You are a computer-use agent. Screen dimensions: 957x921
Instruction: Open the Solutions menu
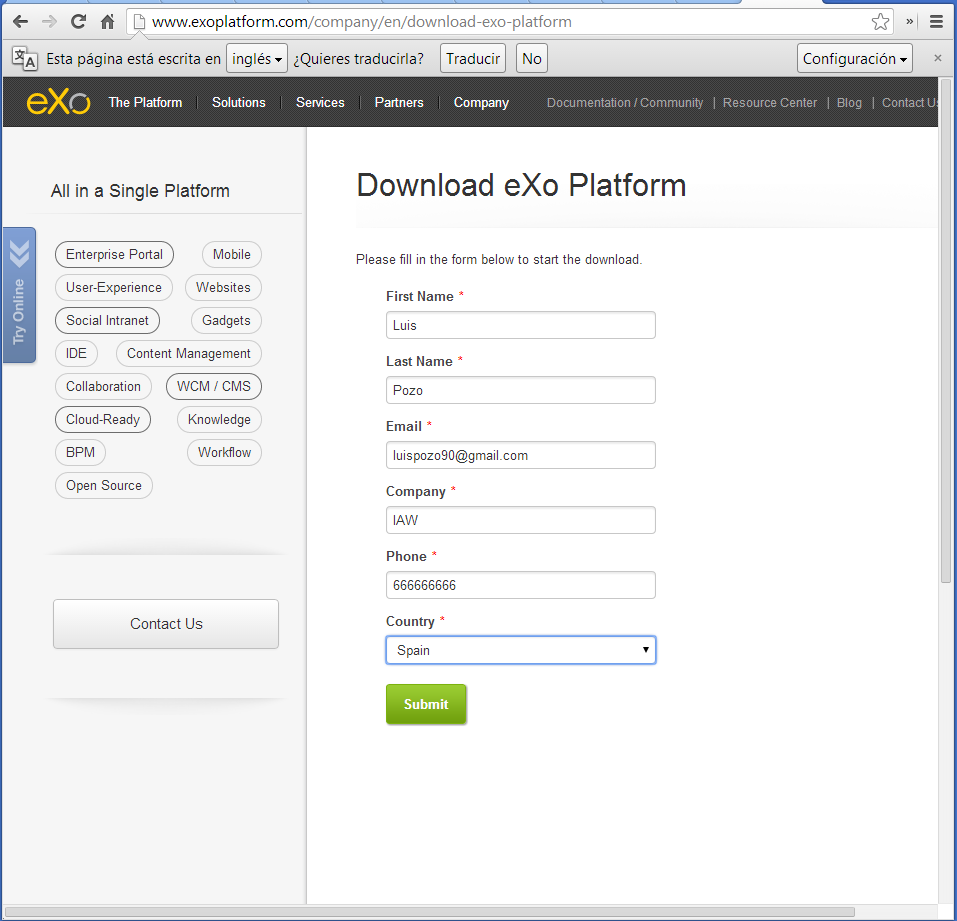tap(238, 102)
